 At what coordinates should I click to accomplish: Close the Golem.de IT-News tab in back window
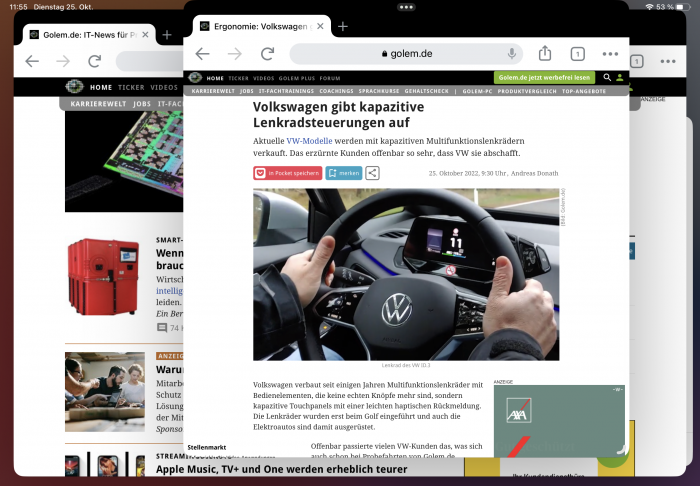point(145,34)
